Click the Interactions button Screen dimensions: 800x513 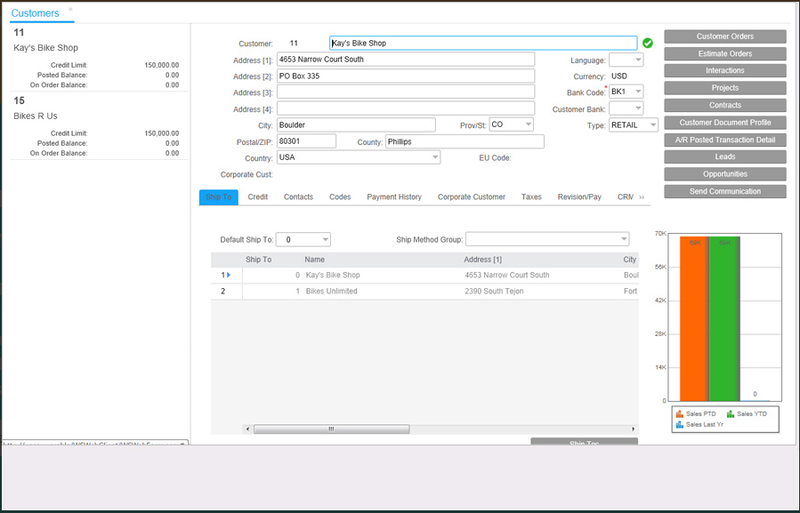coord(725,70)
